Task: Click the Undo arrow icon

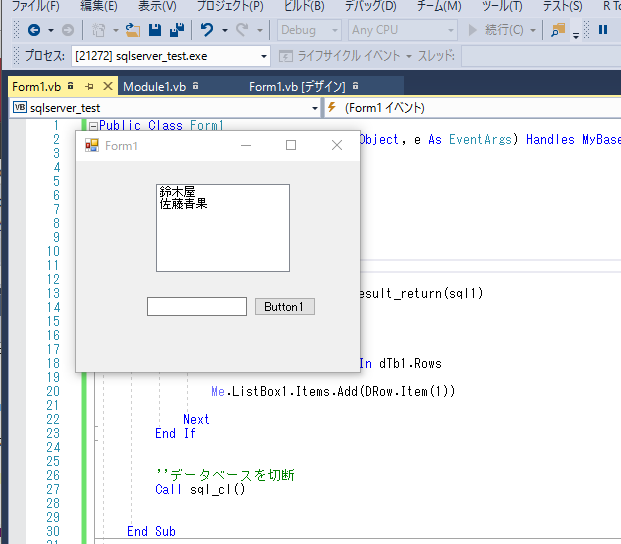Action: (x=206, y=30)
